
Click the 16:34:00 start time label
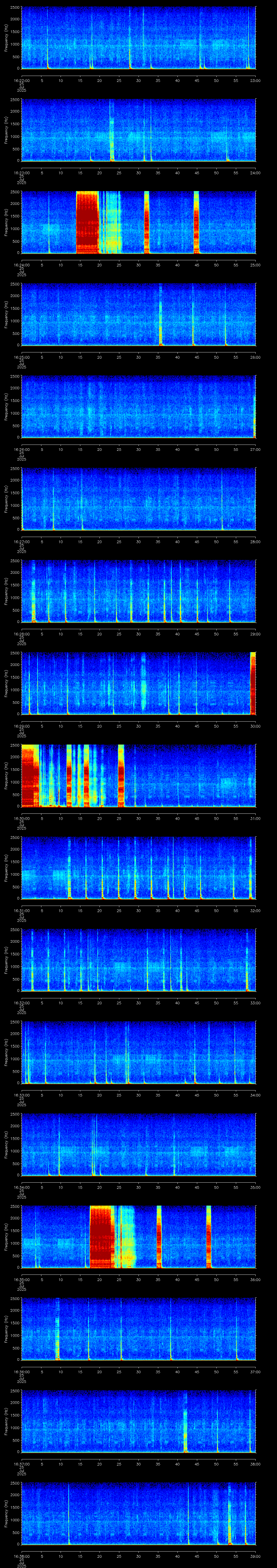coord(21,1187)
